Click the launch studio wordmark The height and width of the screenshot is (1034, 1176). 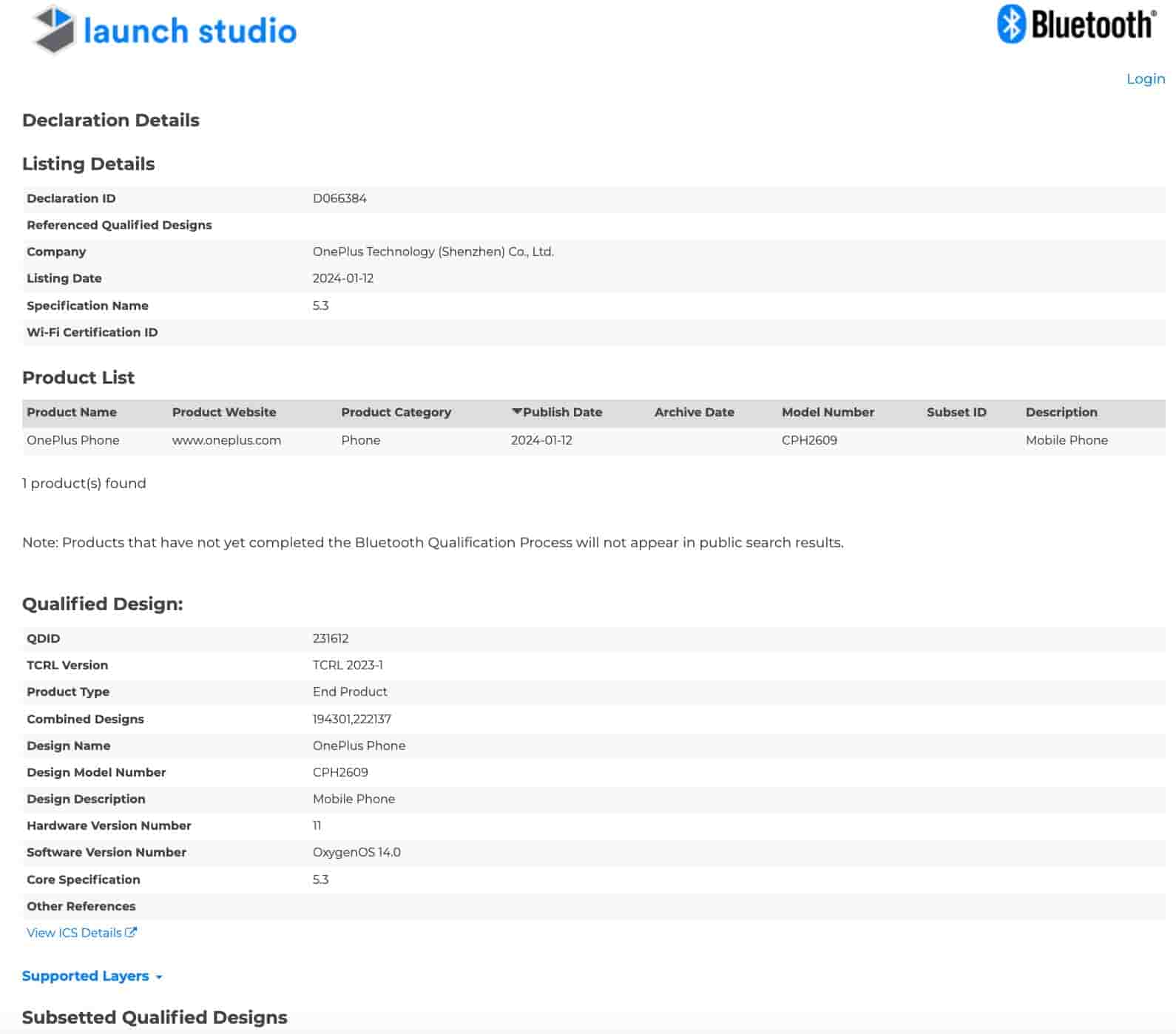coord(190,31)
